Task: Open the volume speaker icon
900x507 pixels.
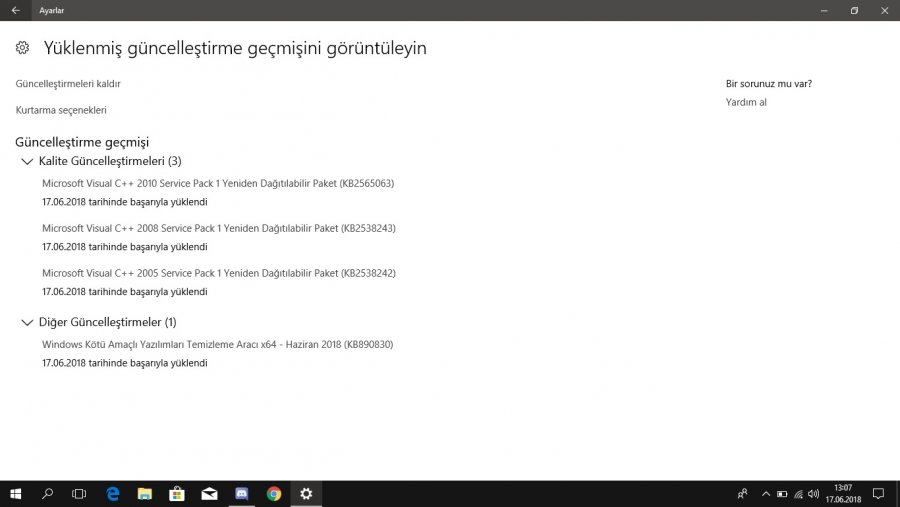Action: coord(813,494)
